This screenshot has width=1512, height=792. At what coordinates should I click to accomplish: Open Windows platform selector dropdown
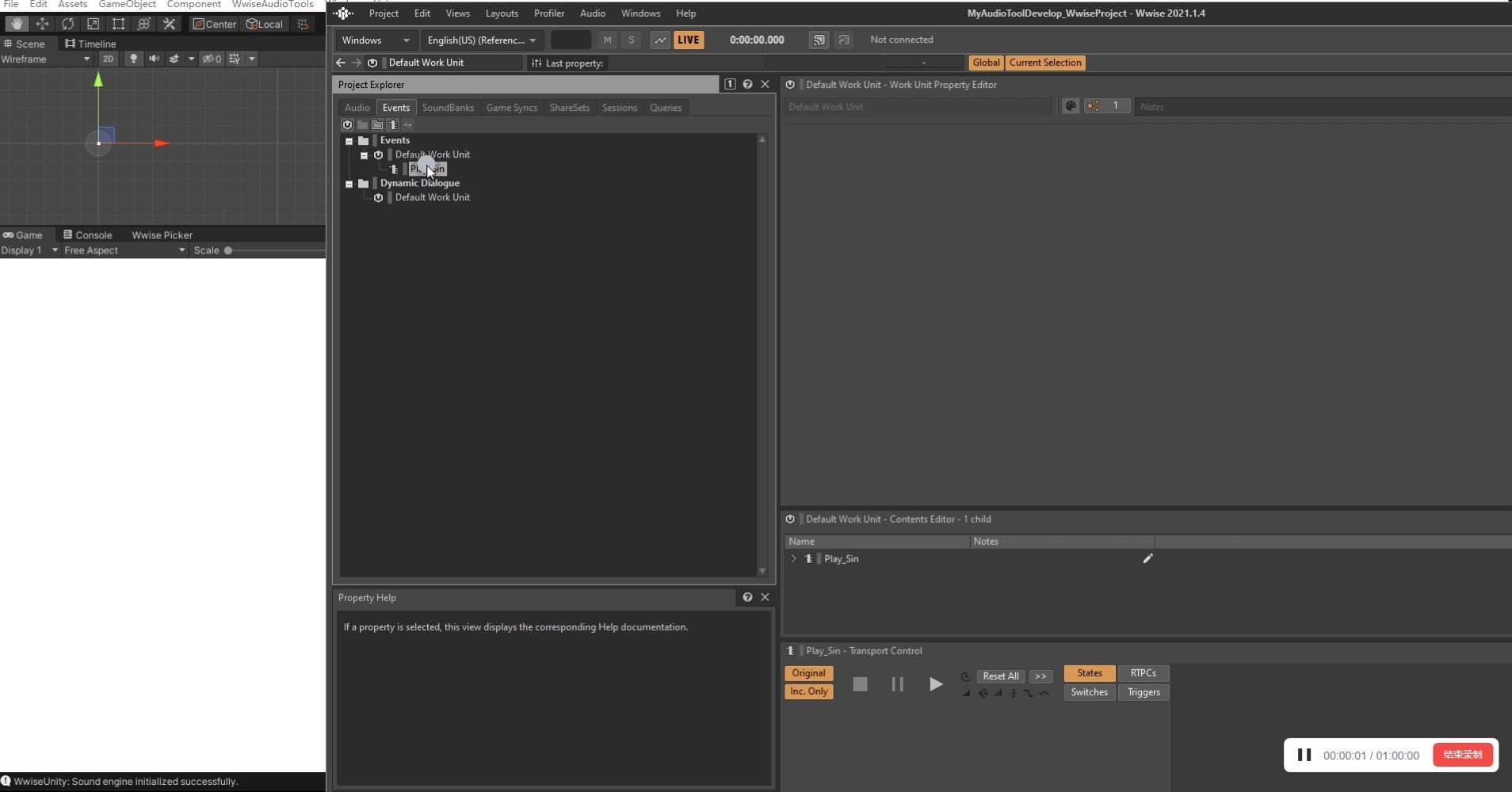376,40
